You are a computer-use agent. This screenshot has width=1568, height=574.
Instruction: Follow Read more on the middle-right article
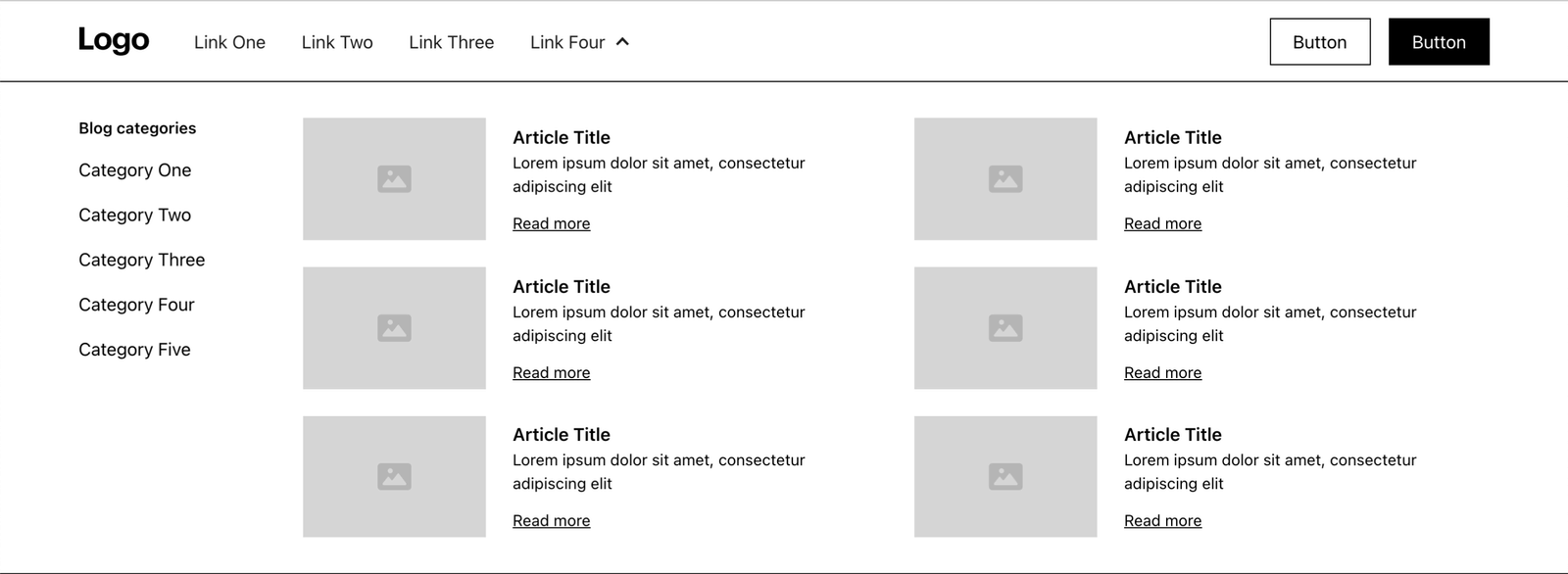(1162, 373)
